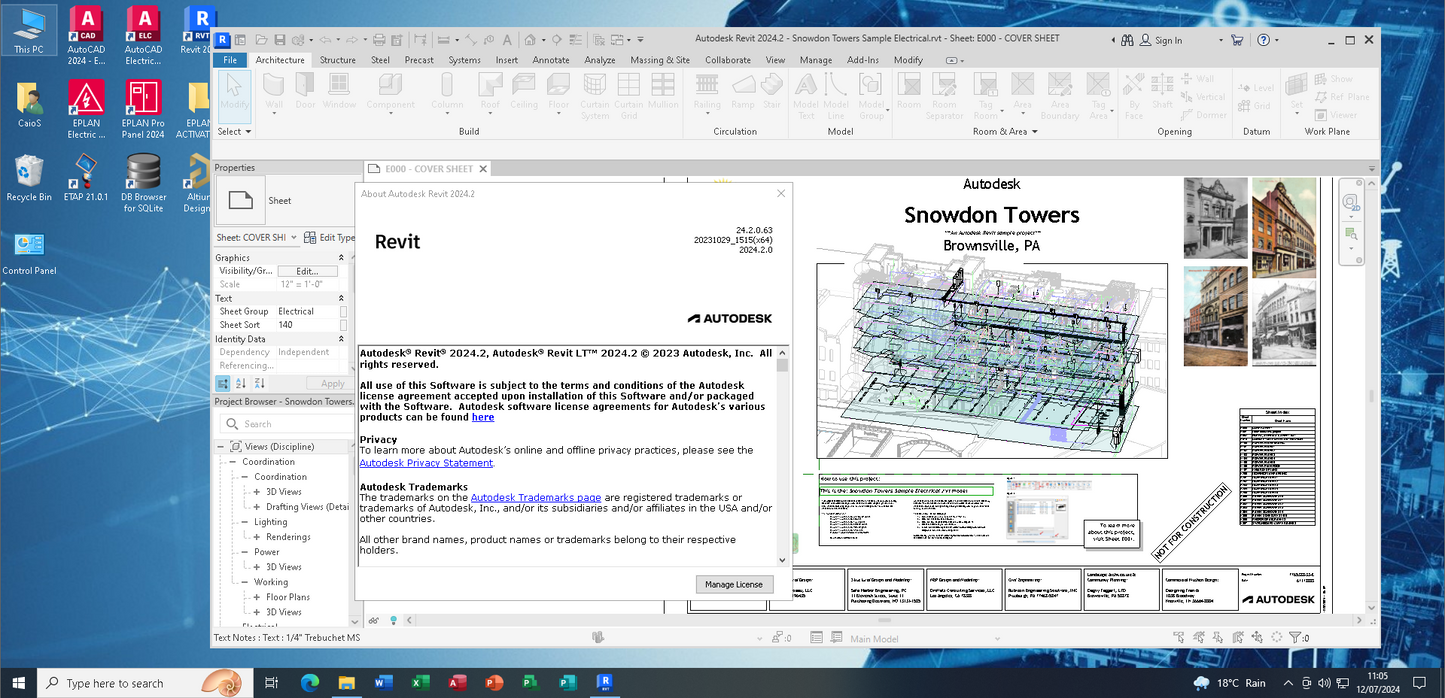Viewport: 1445px width, 698px height.
Task: Select the Ref Plane tool
Action: 1340,97
